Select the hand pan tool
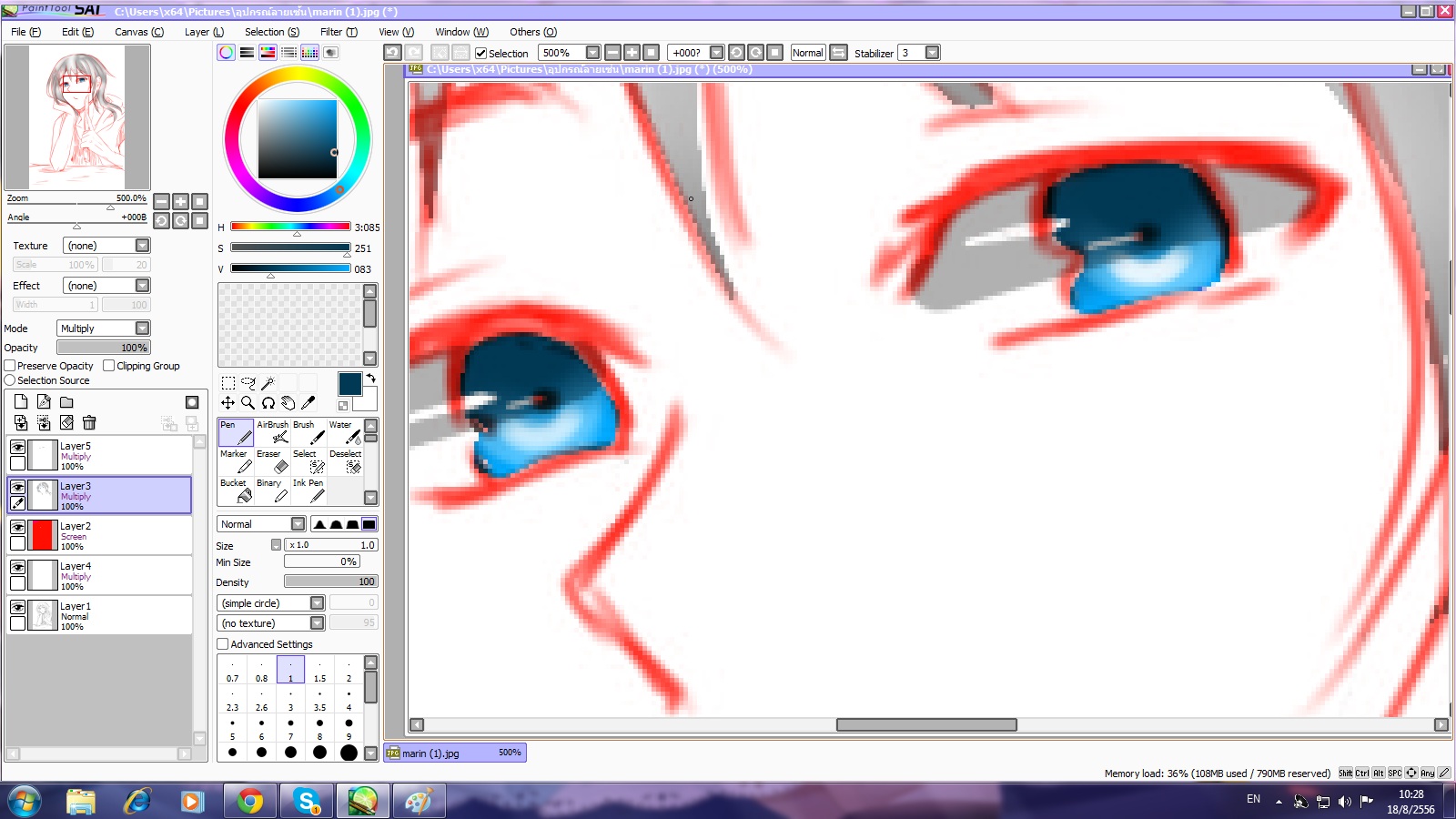This screenshot has height=819, width=1456. [288, 403]
